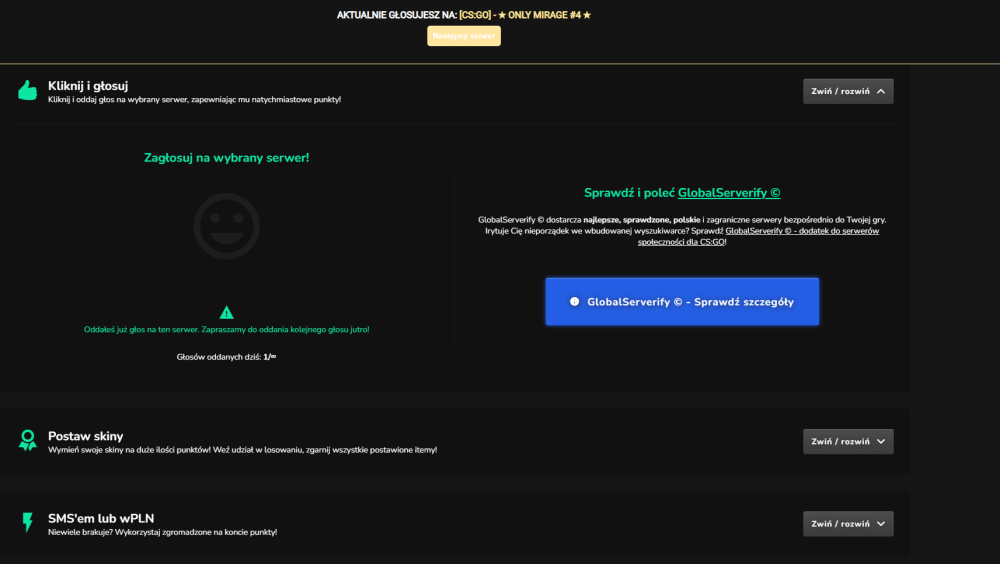The width and height of the screenshot is (1000, 564).
Task: Click the Niewiele brakuje? description text
Action: 163,532
